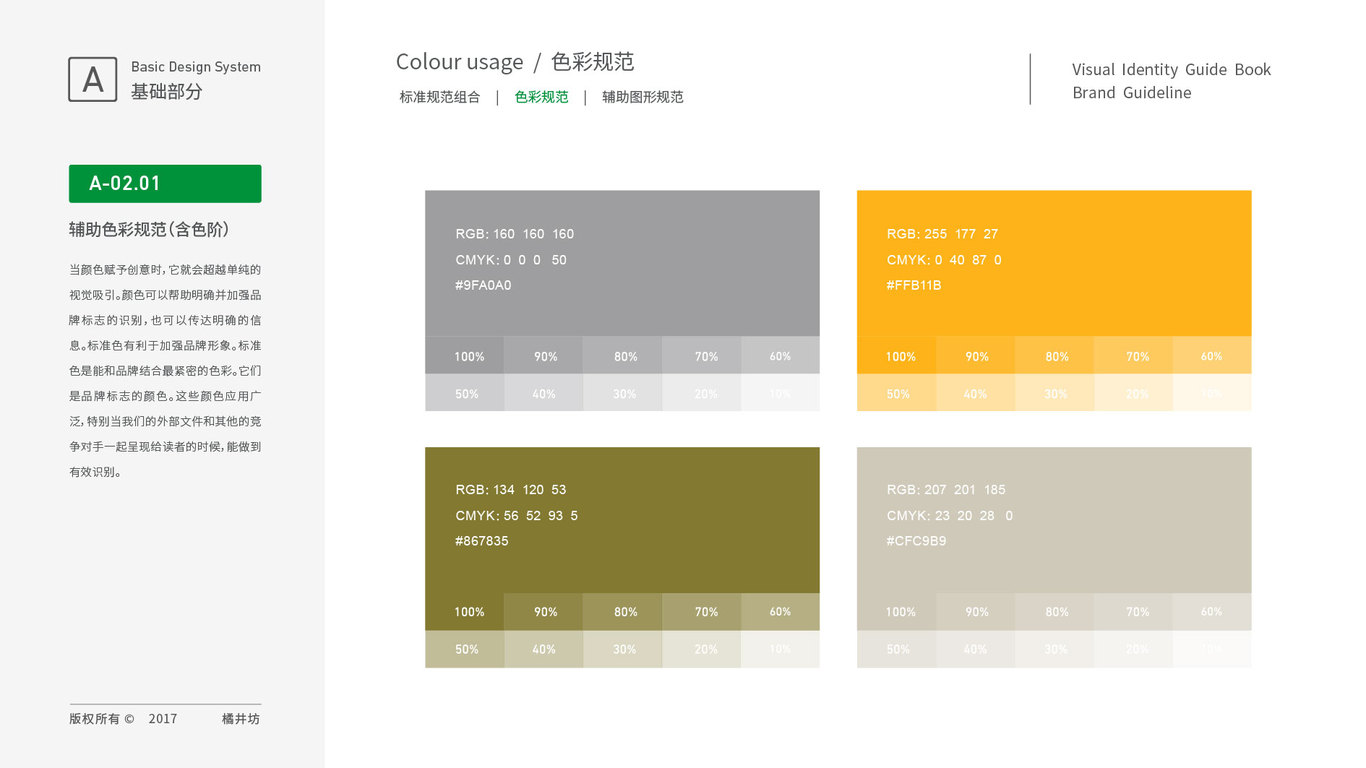
Task: Click CMYK: 56 52 93 5 value
Action: (517, 516)
